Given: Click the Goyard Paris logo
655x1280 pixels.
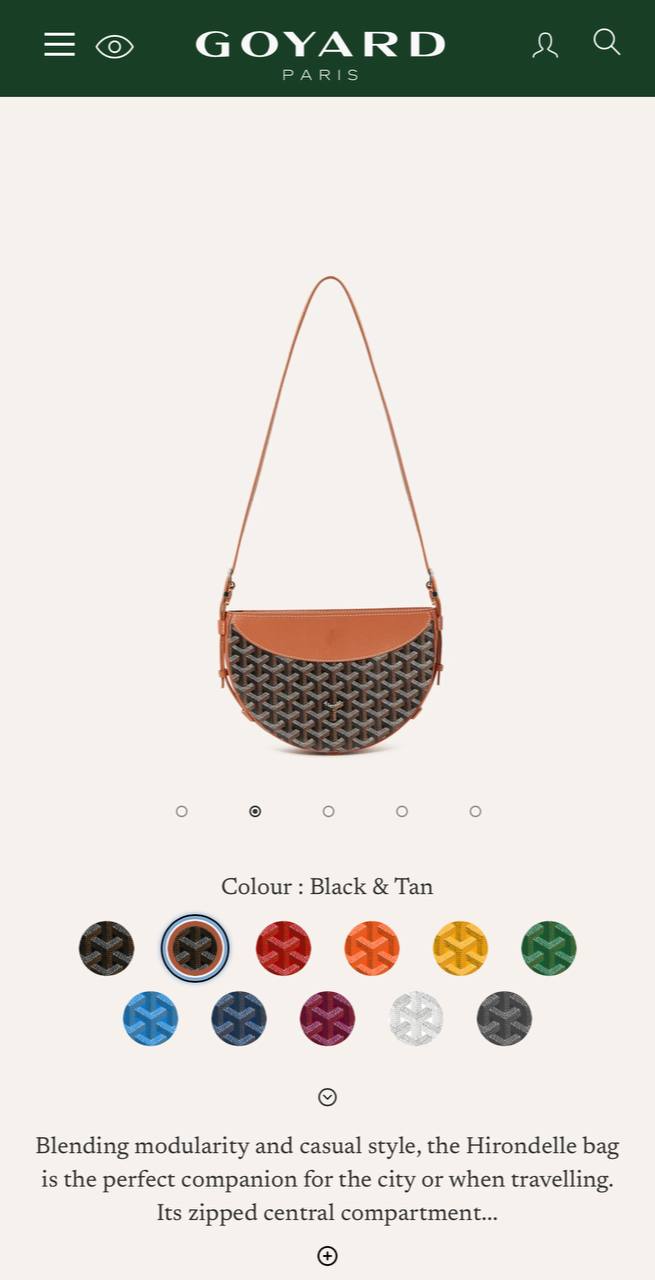Looking at the screenshot, I should pyautogui.click(x=320, y=55).
